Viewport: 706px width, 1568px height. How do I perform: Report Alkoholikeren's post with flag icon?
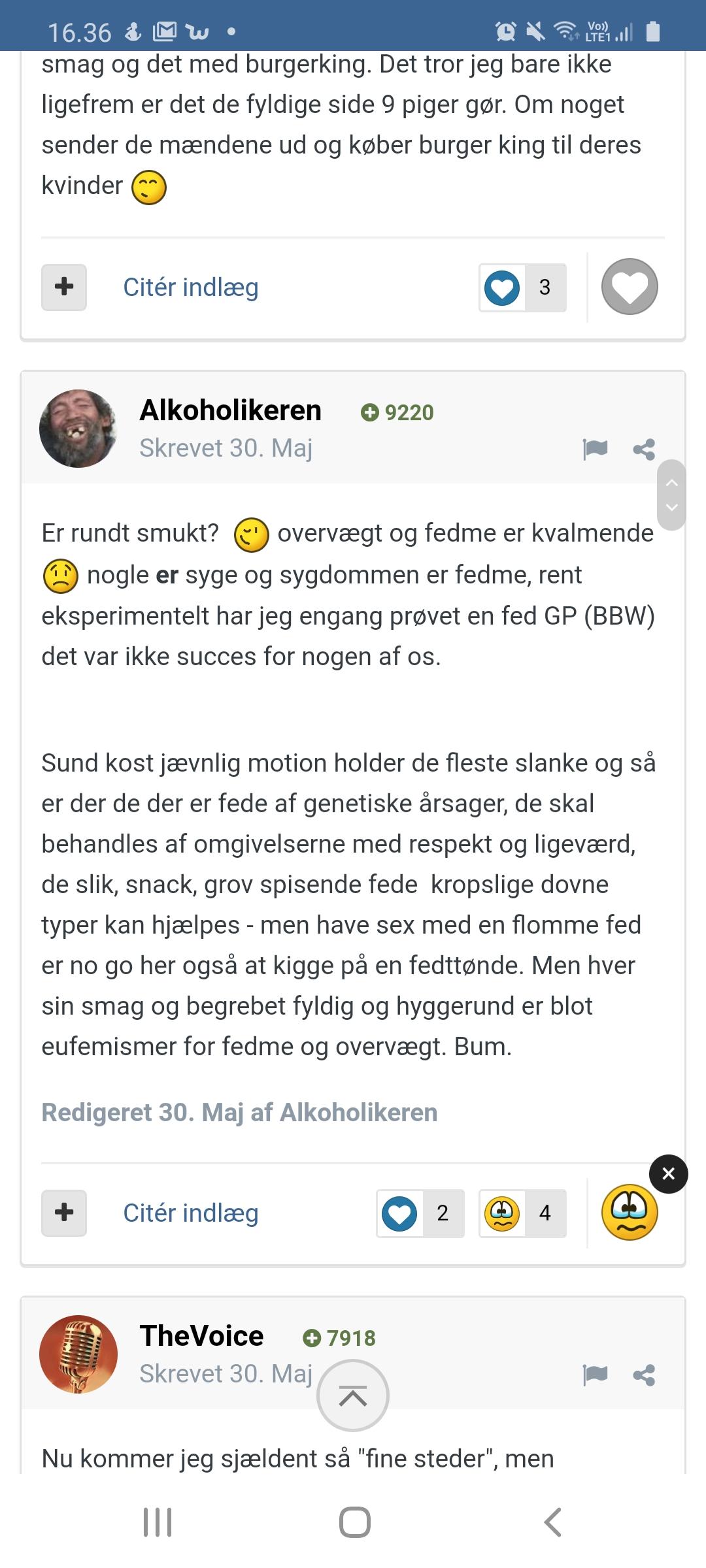[x=595, y=449]
